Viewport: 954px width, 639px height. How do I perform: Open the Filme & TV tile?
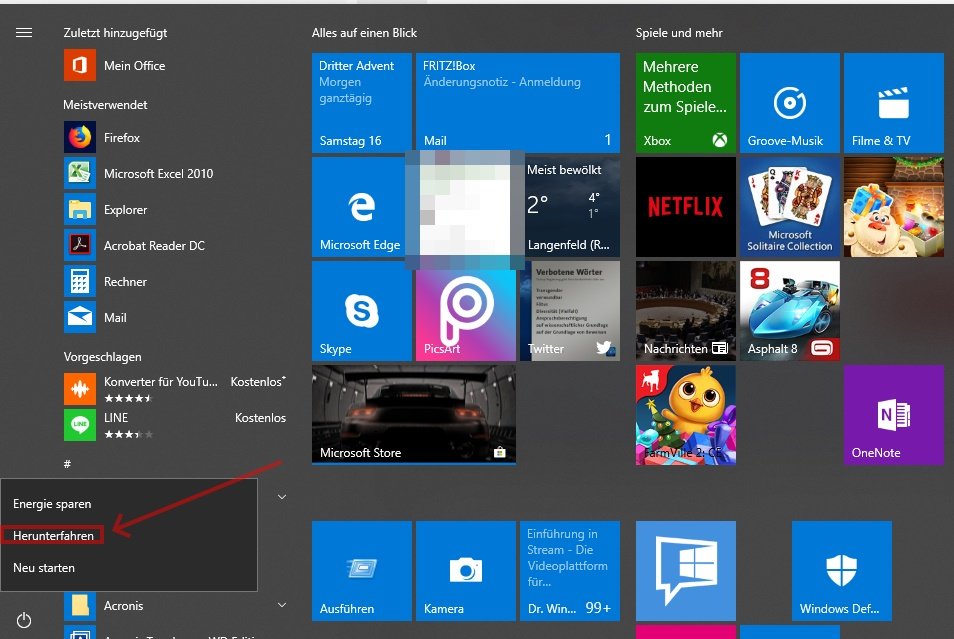click(x=894, y=103)
